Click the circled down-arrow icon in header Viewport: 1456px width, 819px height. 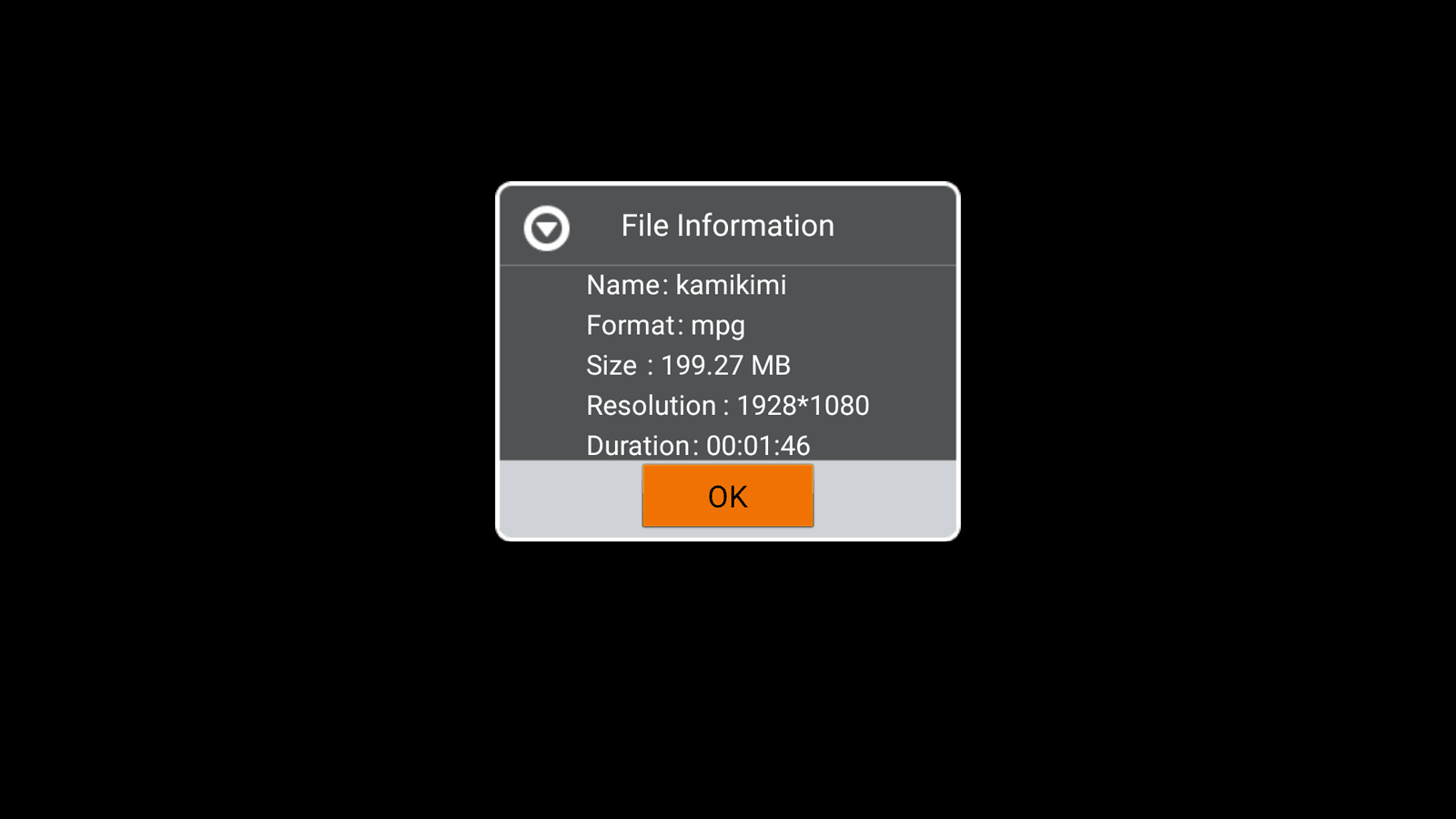(x=547, y=227)
